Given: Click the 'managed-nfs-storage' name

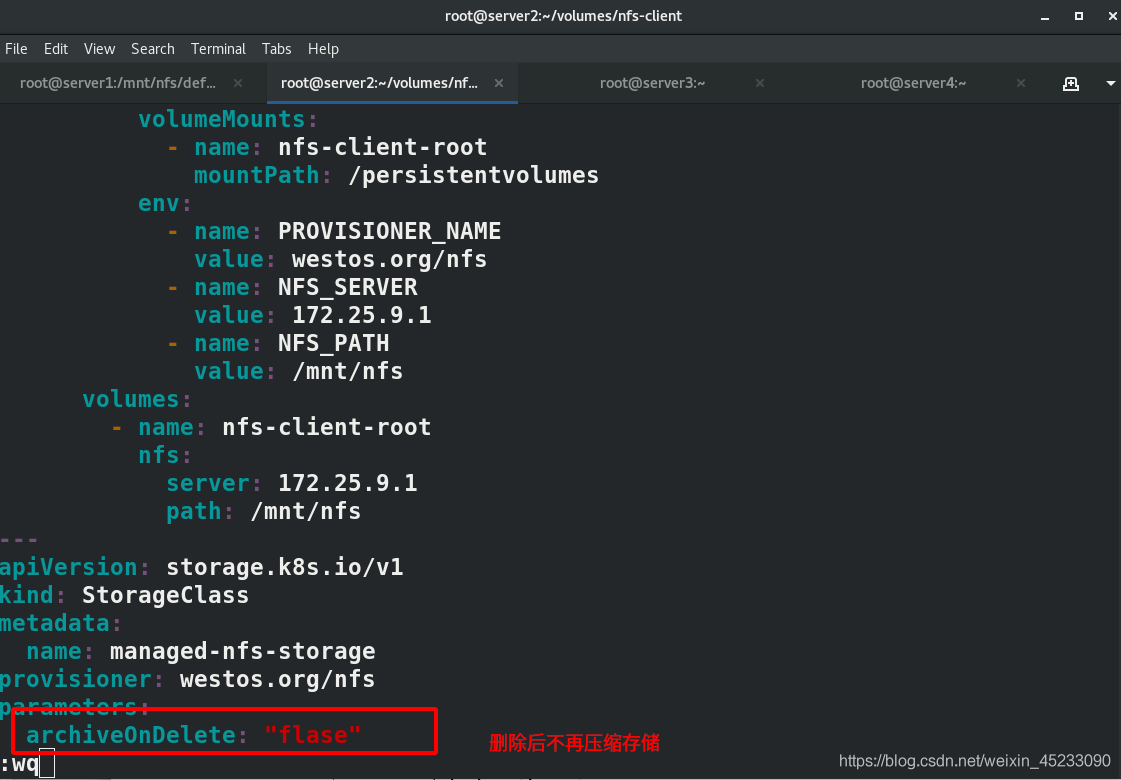Looking at the screenshot, I should 242,651.
